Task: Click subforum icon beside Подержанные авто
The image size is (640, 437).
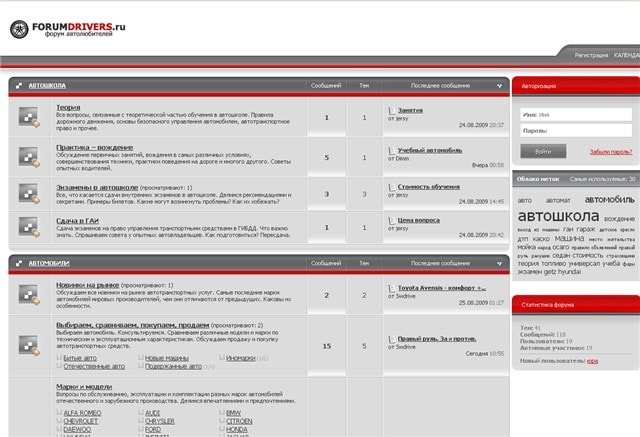Action: click(141, 366)
